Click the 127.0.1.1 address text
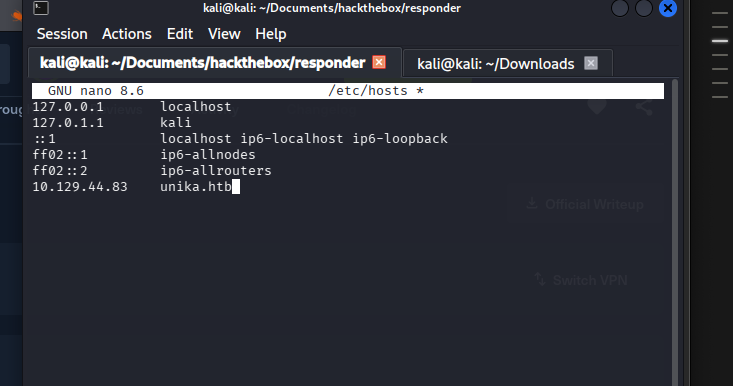The image size is (733, 386). point(68,123)
